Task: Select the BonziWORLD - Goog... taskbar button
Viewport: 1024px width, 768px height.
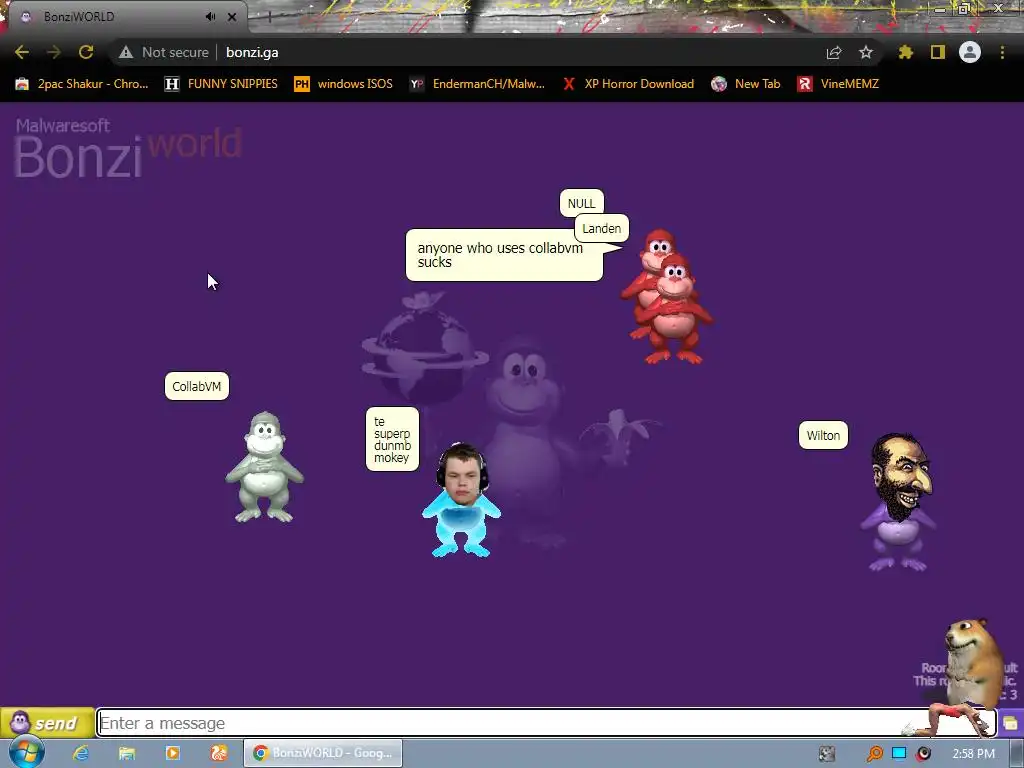Action: 323,753
